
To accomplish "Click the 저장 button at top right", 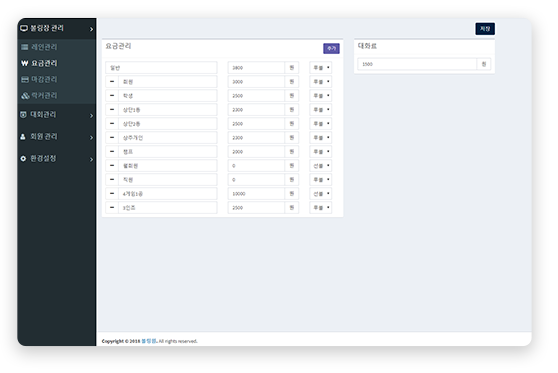I will pyautogui.click(x=485, y=29).
